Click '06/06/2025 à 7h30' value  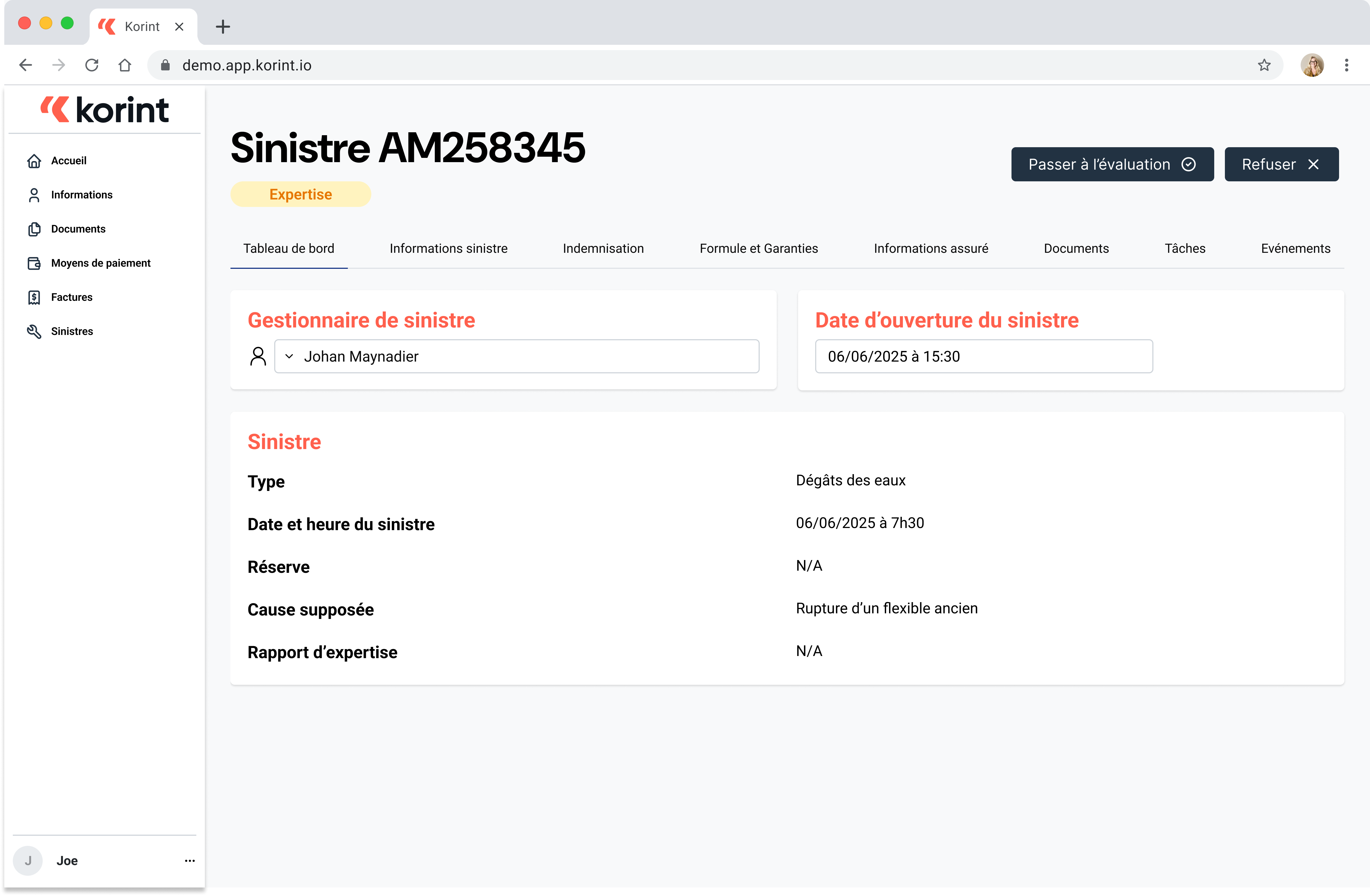pos(860,523)
